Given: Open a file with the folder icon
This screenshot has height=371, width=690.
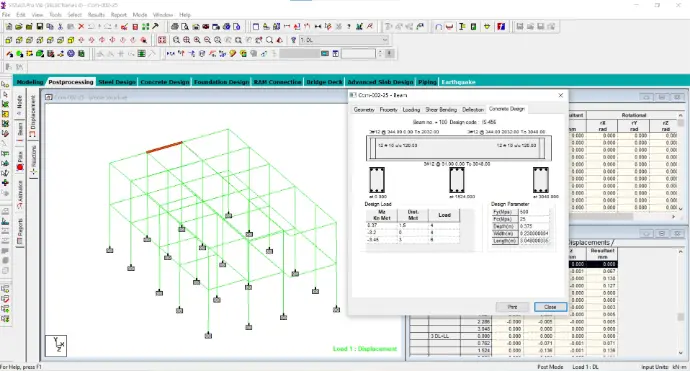Looking at the screenshot, I should 18,27.
